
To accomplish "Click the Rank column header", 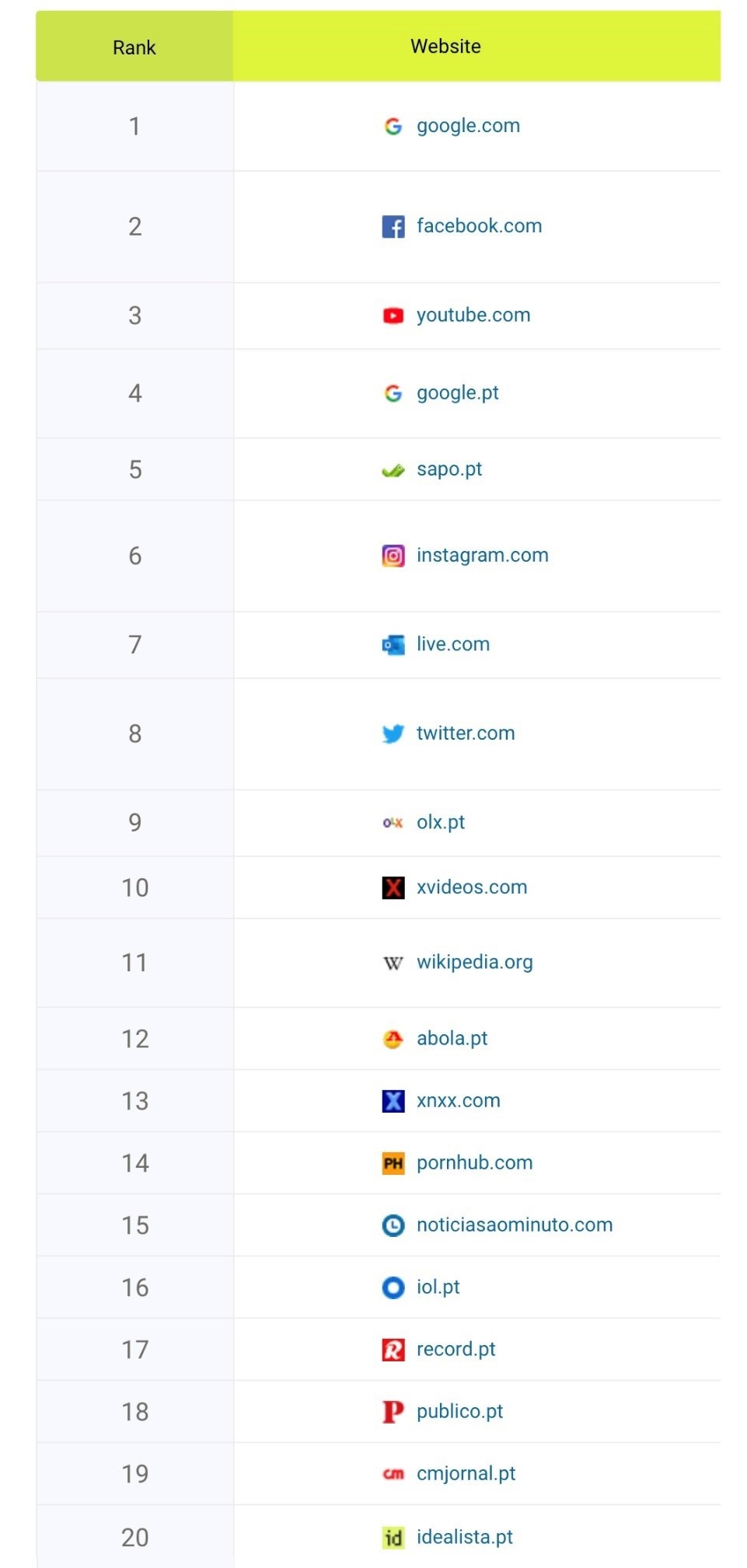I will (x=134, y=47).
